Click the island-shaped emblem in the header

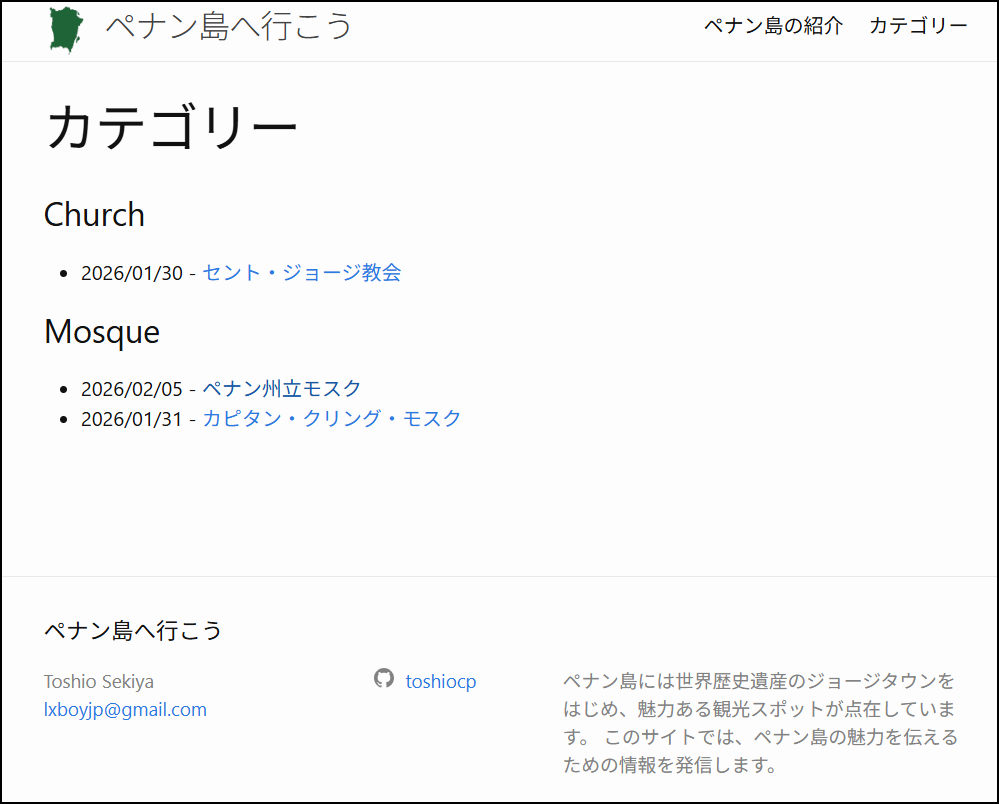64,27
